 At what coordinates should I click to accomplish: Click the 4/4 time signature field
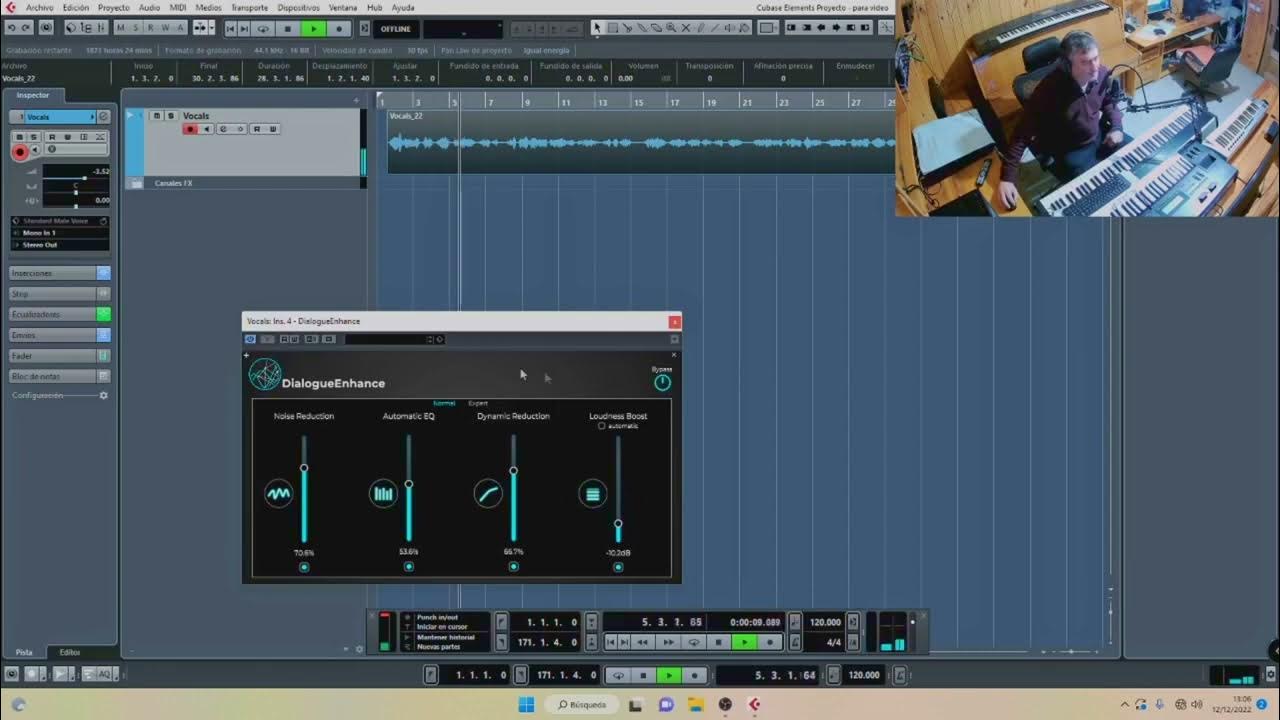(834, 642)
